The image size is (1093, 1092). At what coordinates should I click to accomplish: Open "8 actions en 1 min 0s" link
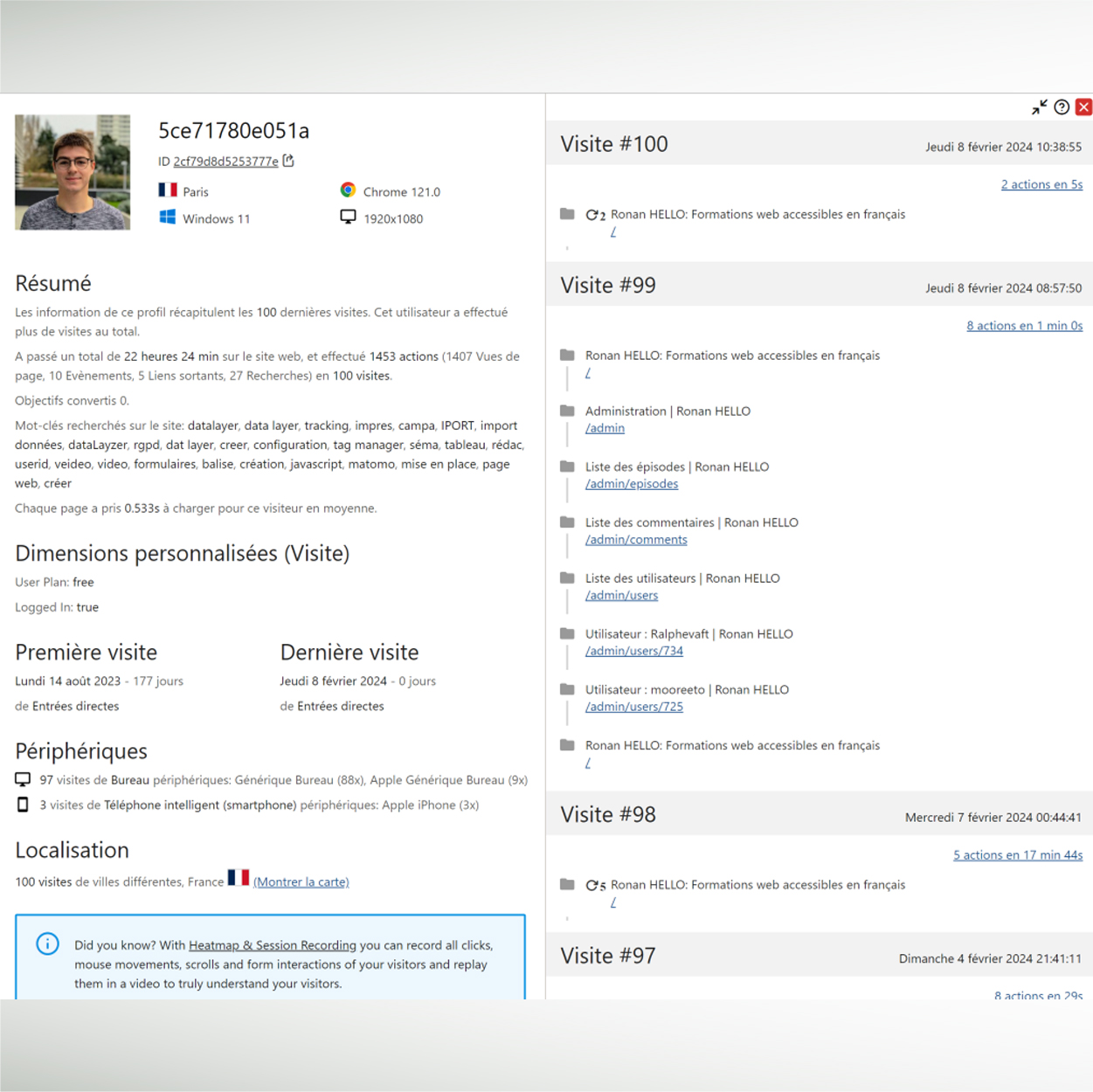[x=1024, y=326]
